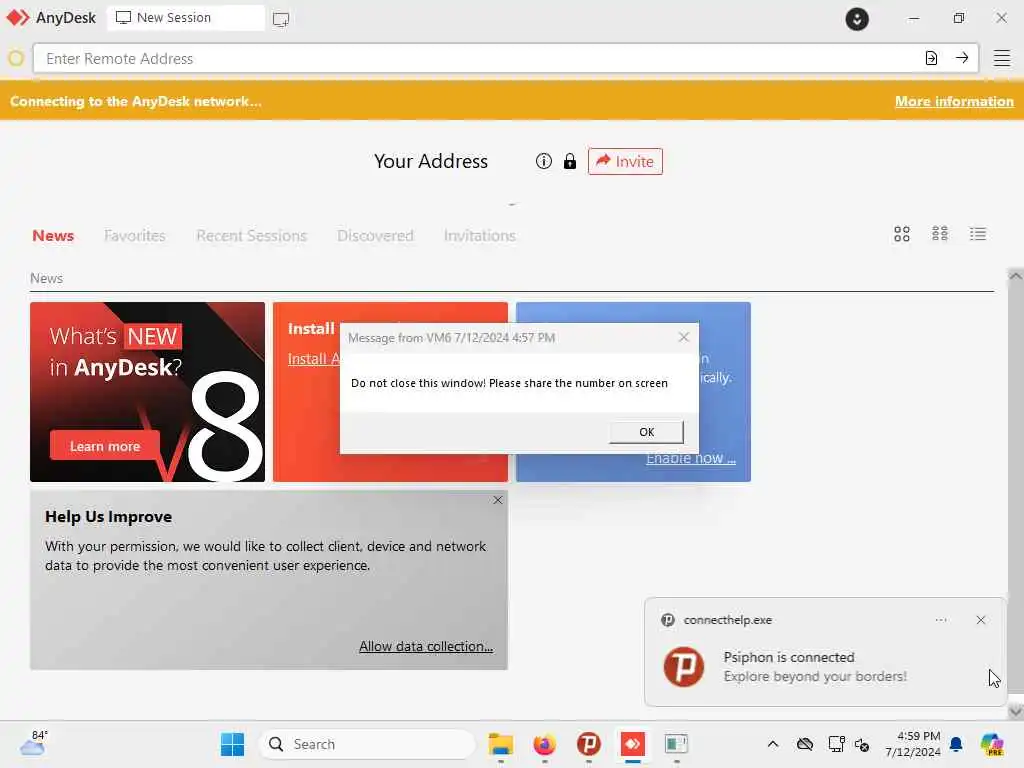
Task: Switch to small tiles view
Action: click(940, 234)
